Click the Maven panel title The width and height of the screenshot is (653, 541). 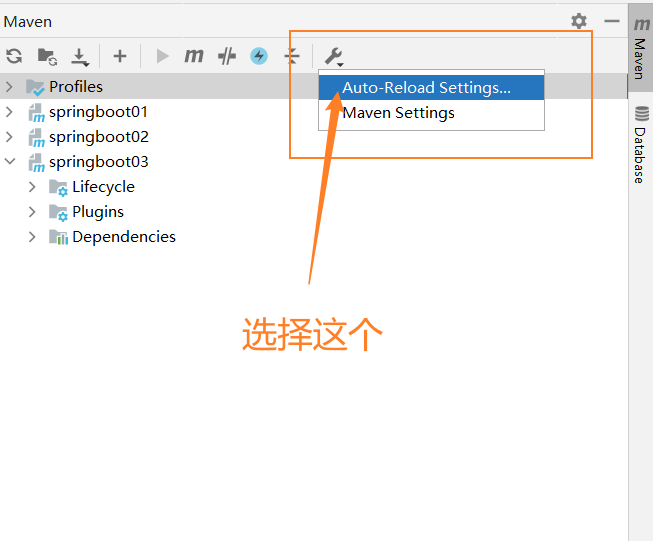pos(27,22)
